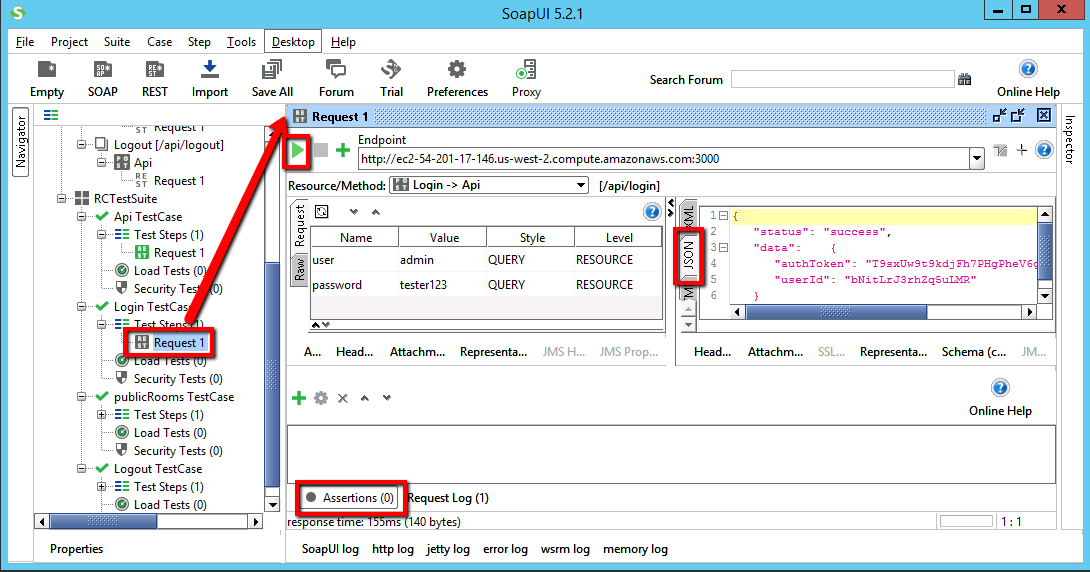Viewport: 1090px width, 572px height.
Task: Click the admin value cell
Action: pyautogui.click(x=442, y=259)
